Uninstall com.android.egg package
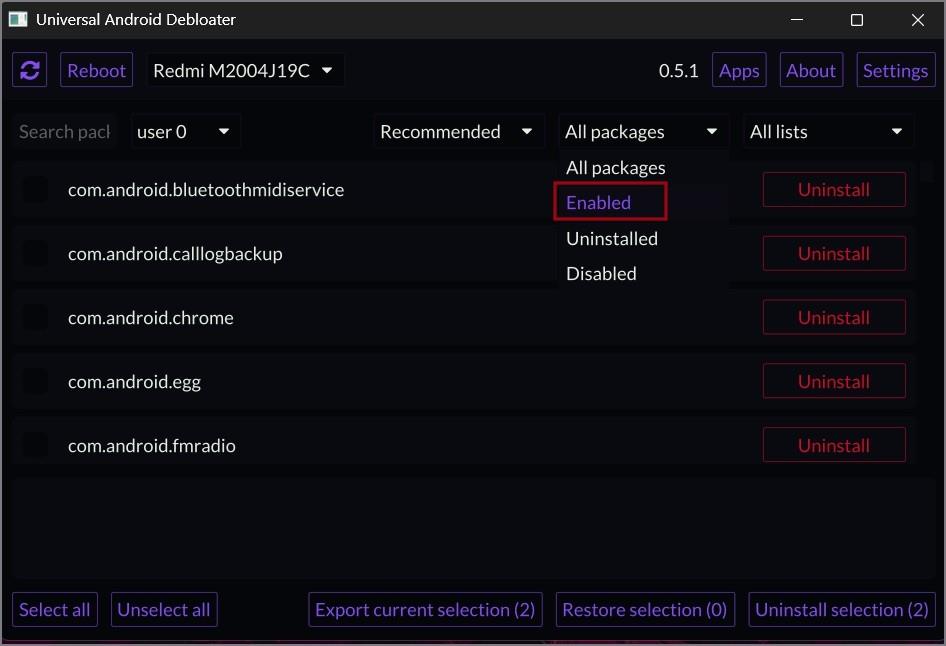 (834, 381)
